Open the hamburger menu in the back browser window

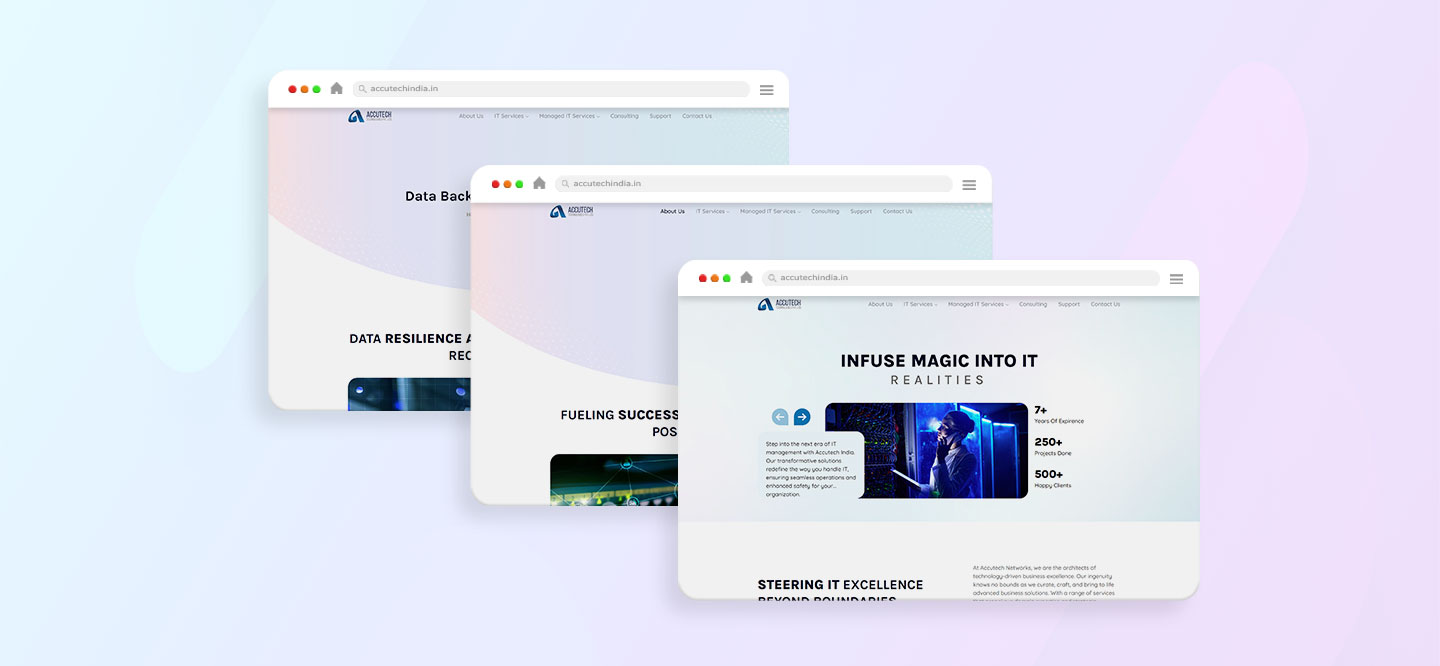click(766, 89)
